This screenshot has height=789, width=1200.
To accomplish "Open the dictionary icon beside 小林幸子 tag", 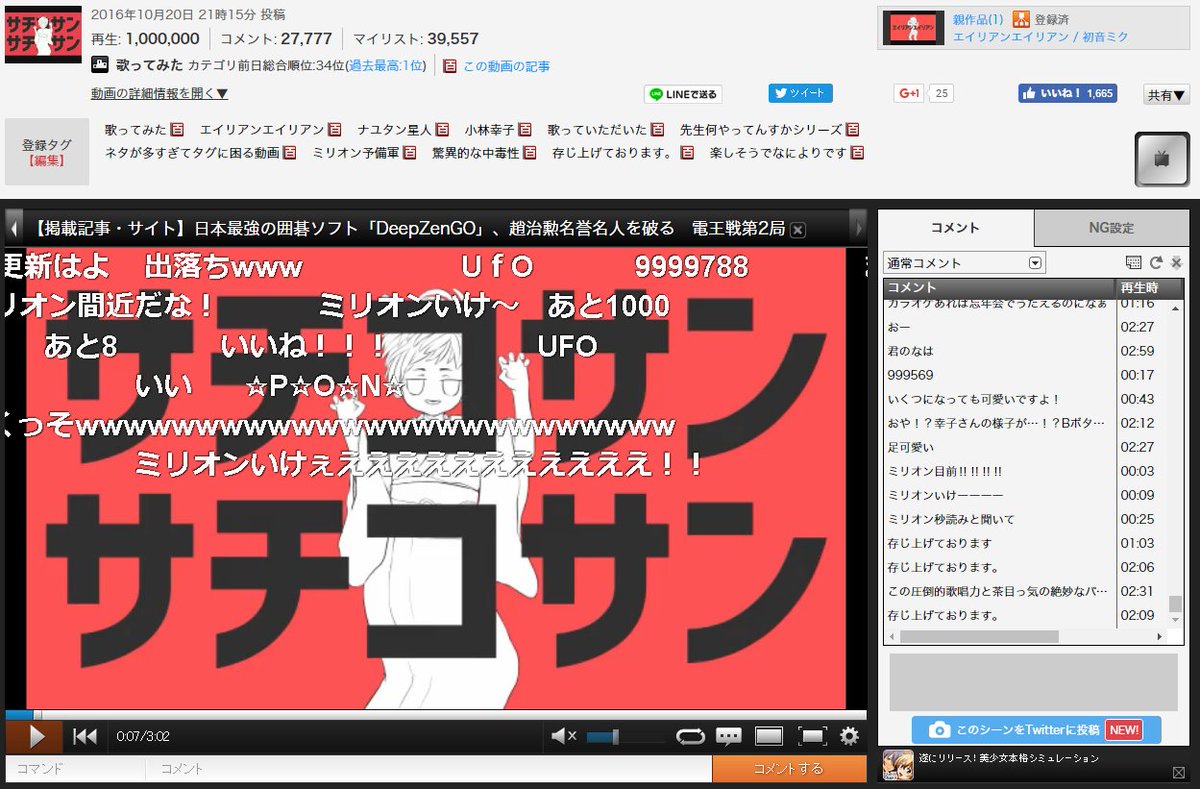I will (526, 130).
